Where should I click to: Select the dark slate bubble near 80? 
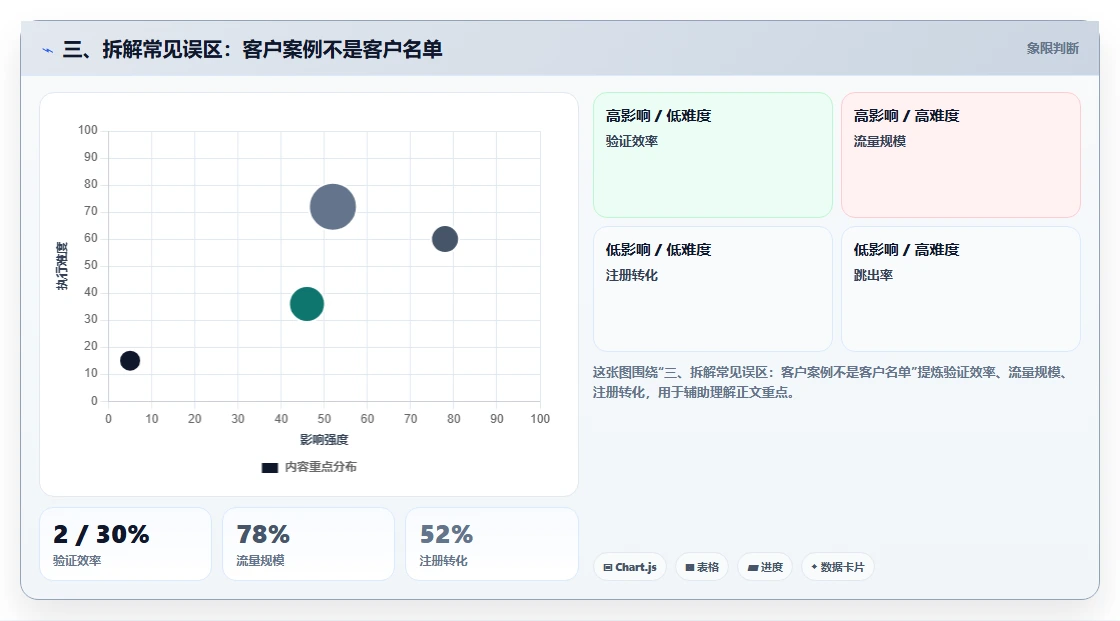(445, 239)
